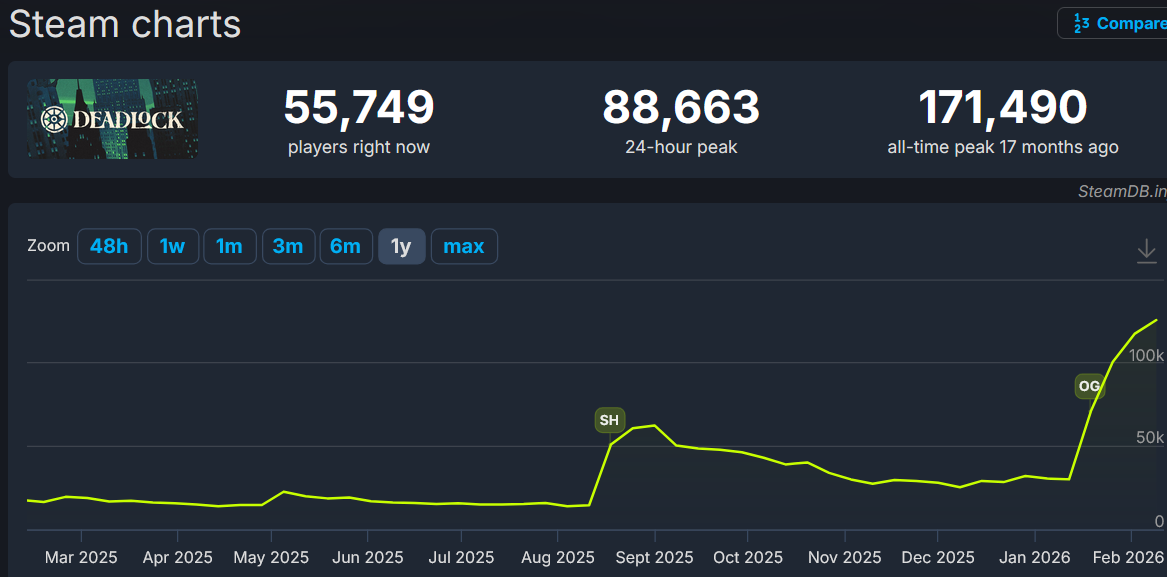The height and width of the screenshot is (577, 1167).
Task: Choose the 1y zoom option
Action: [402, 246]
